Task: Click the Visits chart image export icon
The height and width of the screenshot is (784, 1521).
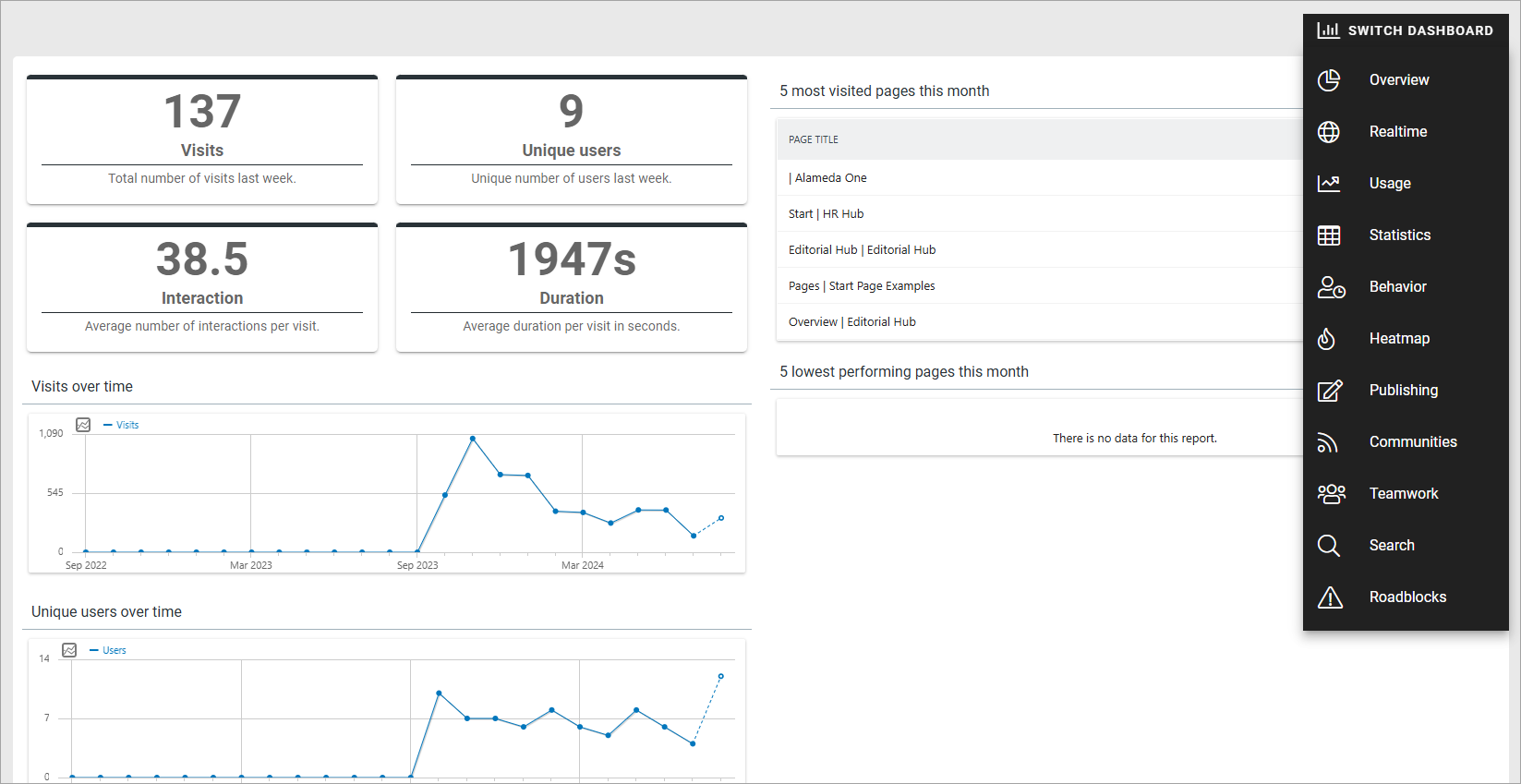Action: [x=83, y=425]
